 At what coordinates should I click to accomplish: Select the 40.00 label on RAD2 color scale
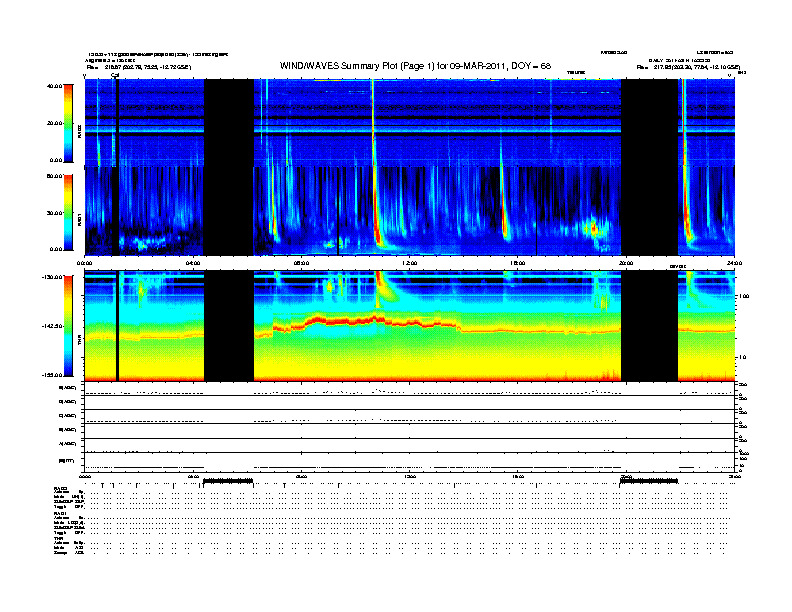click(54, 86)
